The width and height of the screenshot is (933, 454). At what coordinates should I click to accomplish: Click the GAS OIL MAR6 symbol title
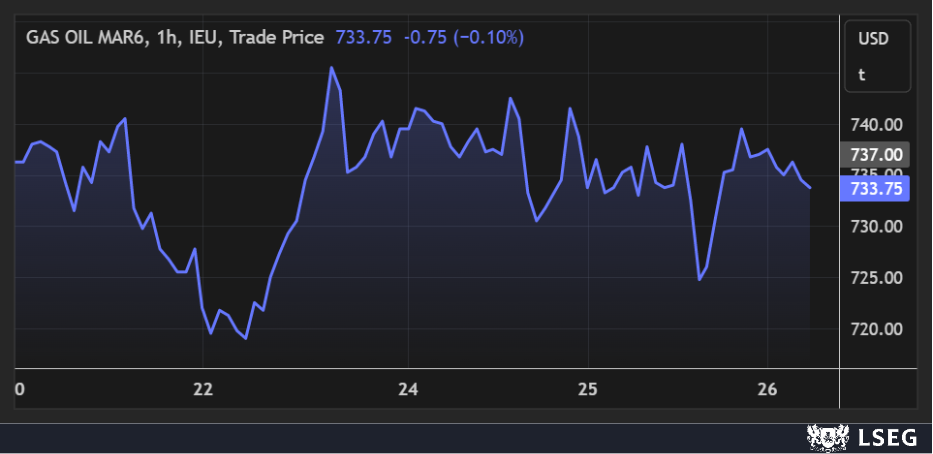87,37
